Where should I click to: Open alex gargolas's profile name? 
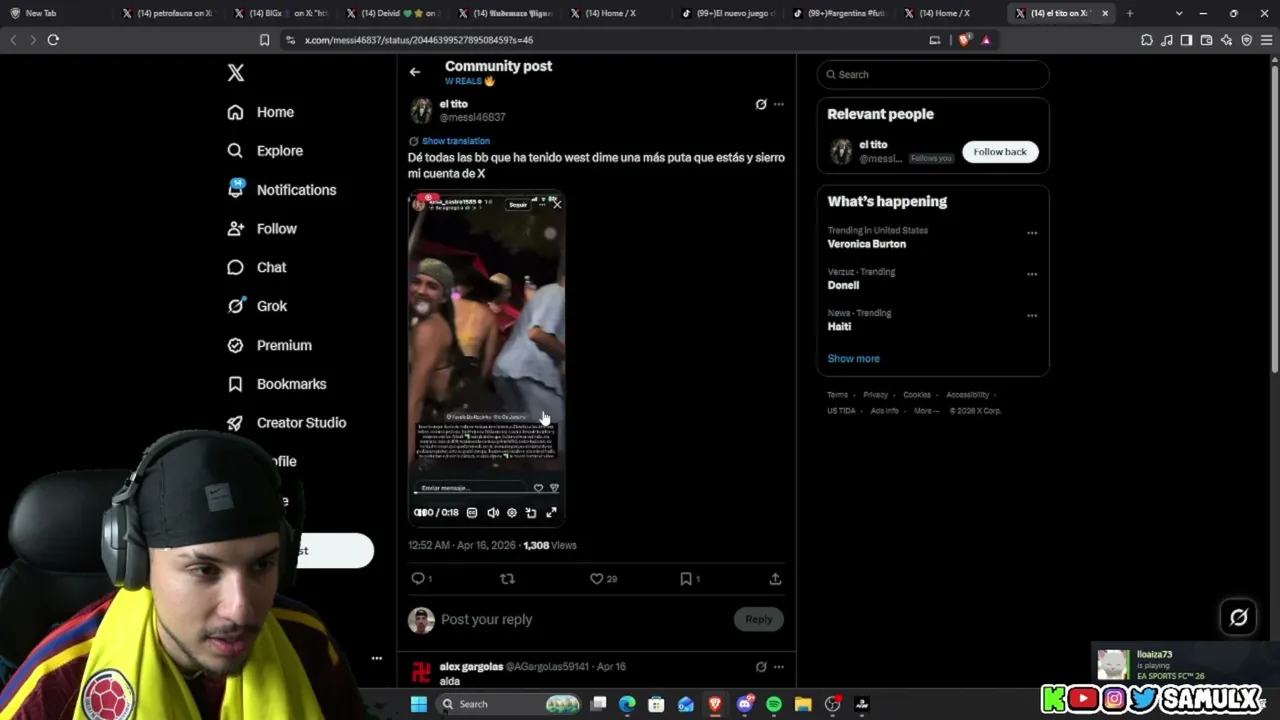471,667
